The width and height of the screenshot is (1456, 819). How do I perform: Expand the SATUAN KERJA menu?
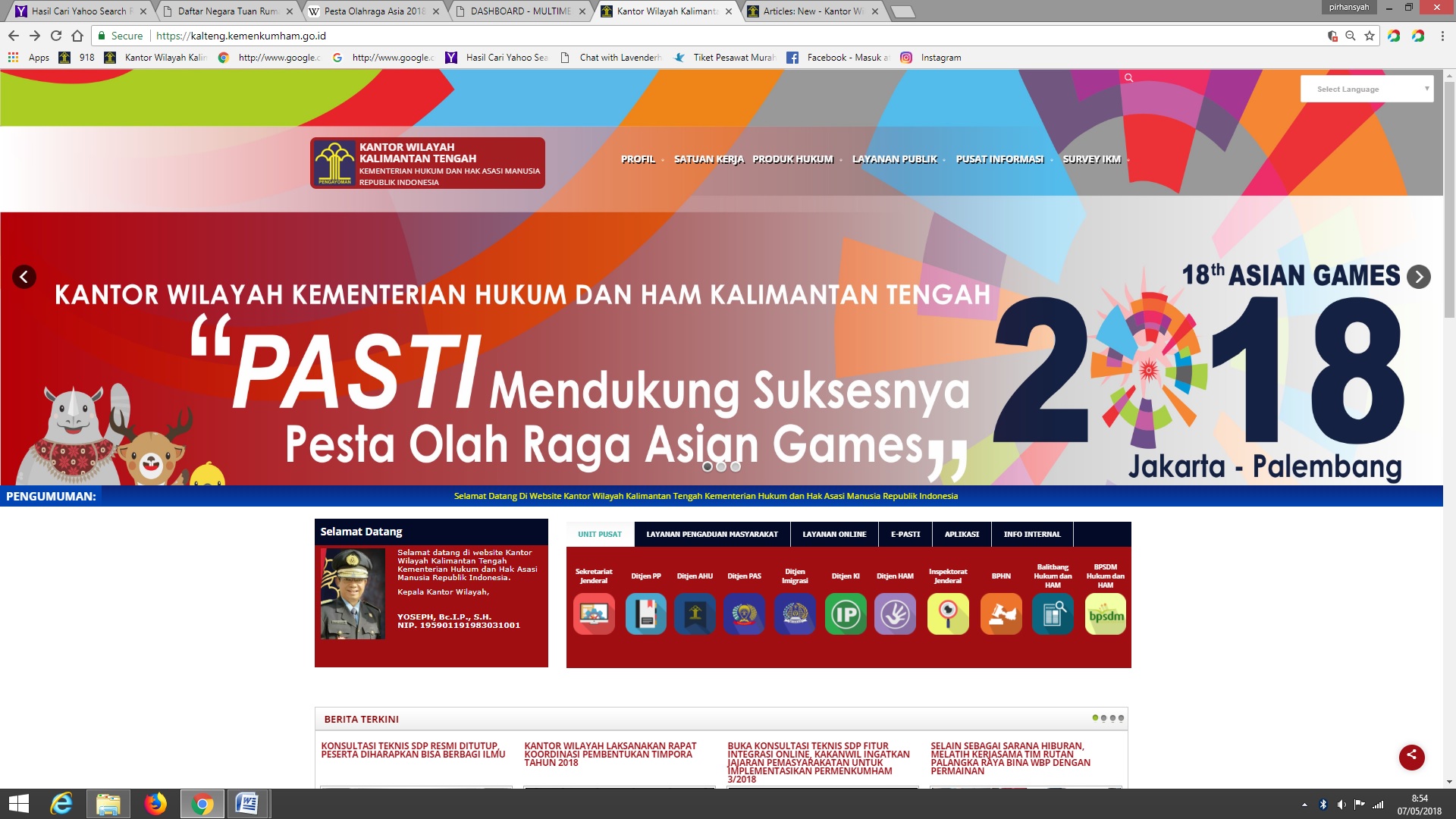point(709,159)
